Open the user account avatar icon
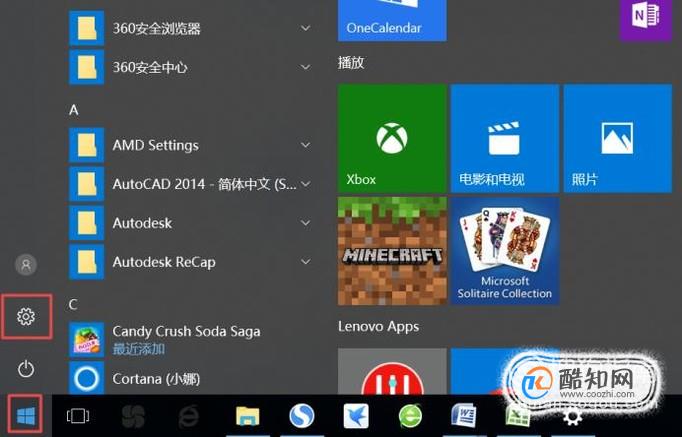Screen dimensions: 682x437 tap(26, 264)
